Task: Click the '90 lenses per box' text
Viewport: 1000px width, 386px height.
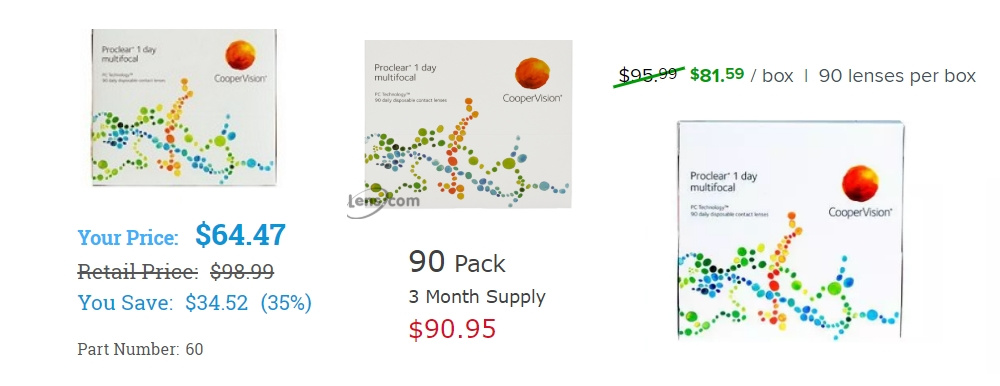Action: 897,76
